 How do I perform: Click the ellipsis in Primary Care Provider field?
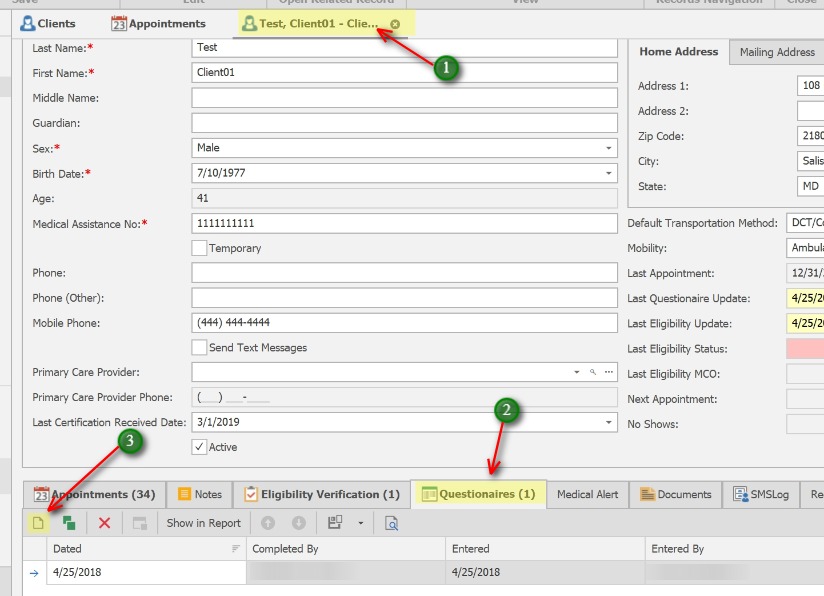(x=608, y=372)
